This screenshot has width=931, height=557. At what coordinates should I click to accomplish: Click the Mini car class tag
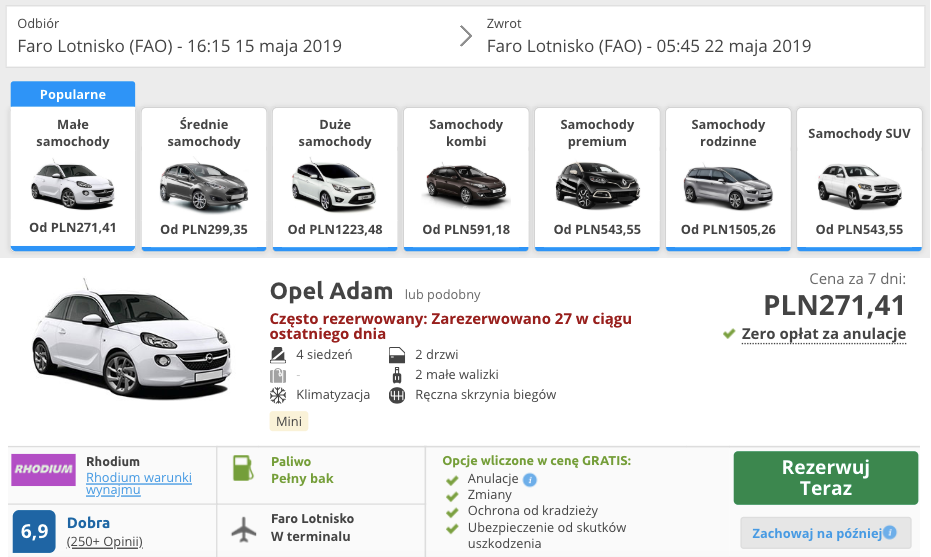tap(289, 422)
